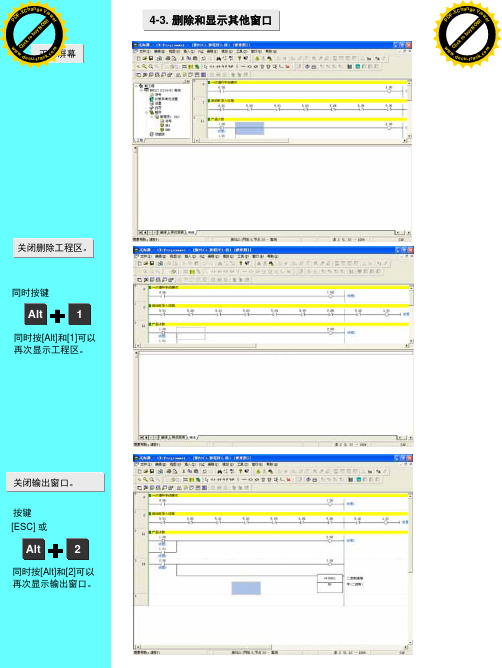Open 插入 menu in middle screenshot
502x668 pixels.
190,256
